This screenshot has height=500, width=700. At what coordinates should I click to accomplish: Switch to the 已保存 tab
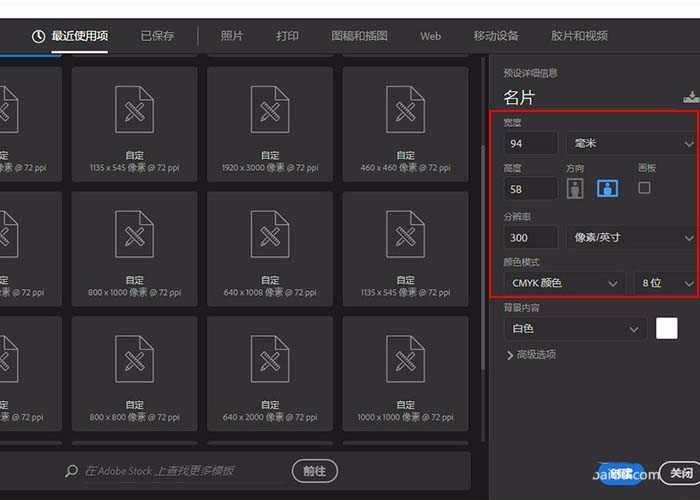pyautogui.click(x=157, y=36)
